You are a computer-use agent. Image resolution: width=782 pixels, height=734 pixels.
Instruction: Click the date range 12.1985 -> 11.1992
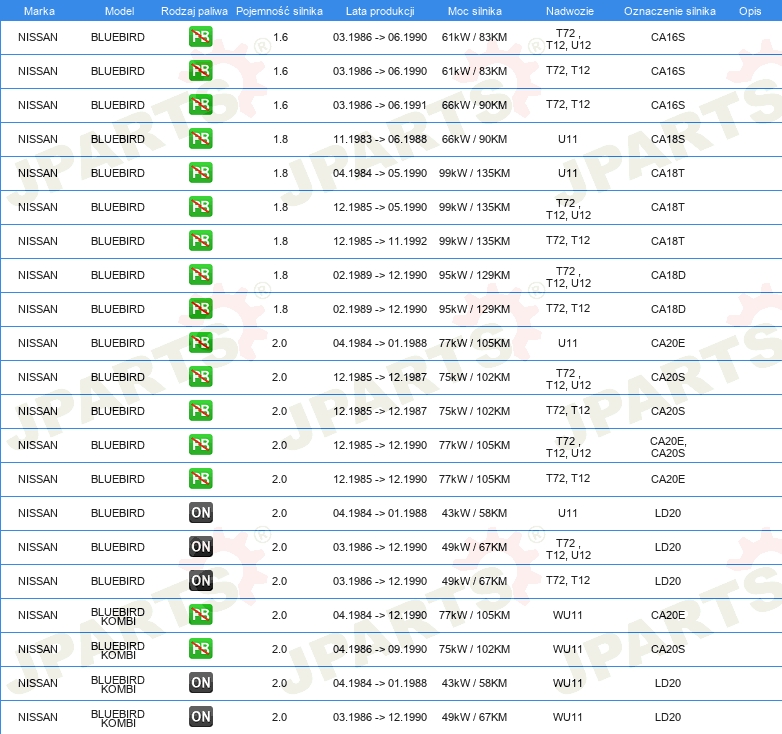coord(380,241)
